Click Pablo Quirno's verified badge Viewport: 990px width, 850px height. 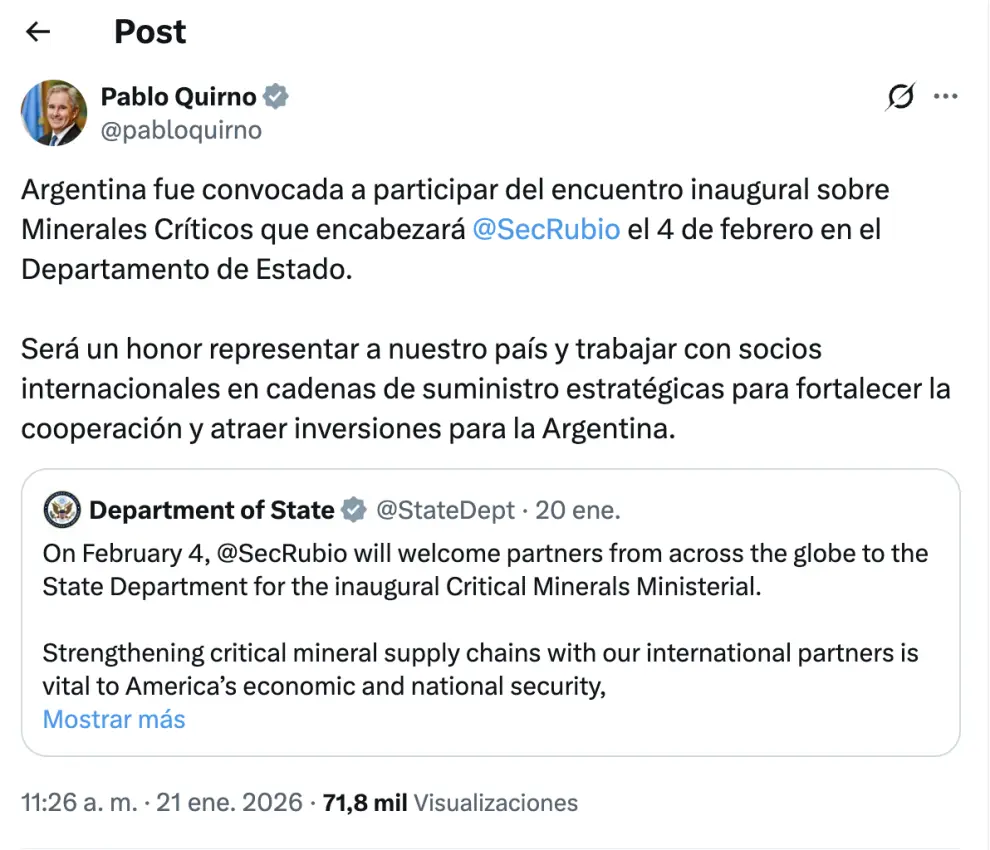(276, 97)
